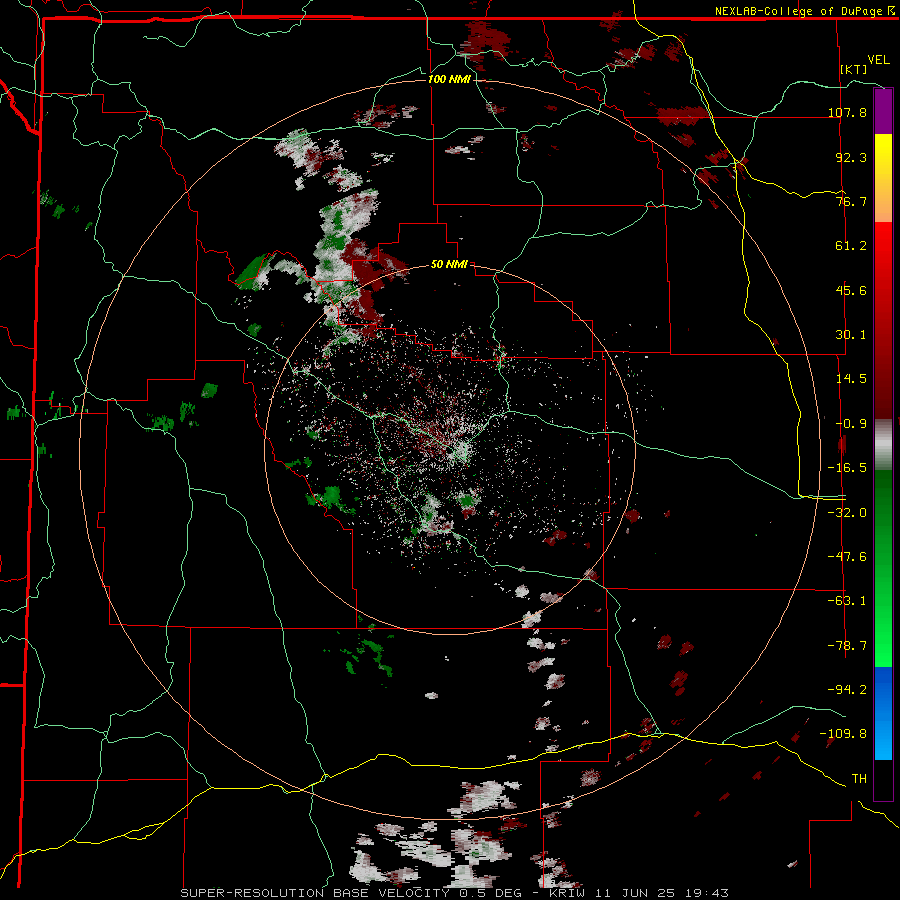This screenshot has height=900, width=900.
Task: Select the 92.3 velocity scale value
Action: [x=851, y=157]
